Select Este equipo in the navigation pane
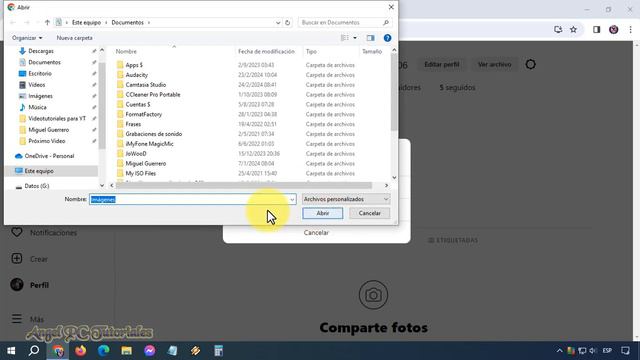 point(39,171)
